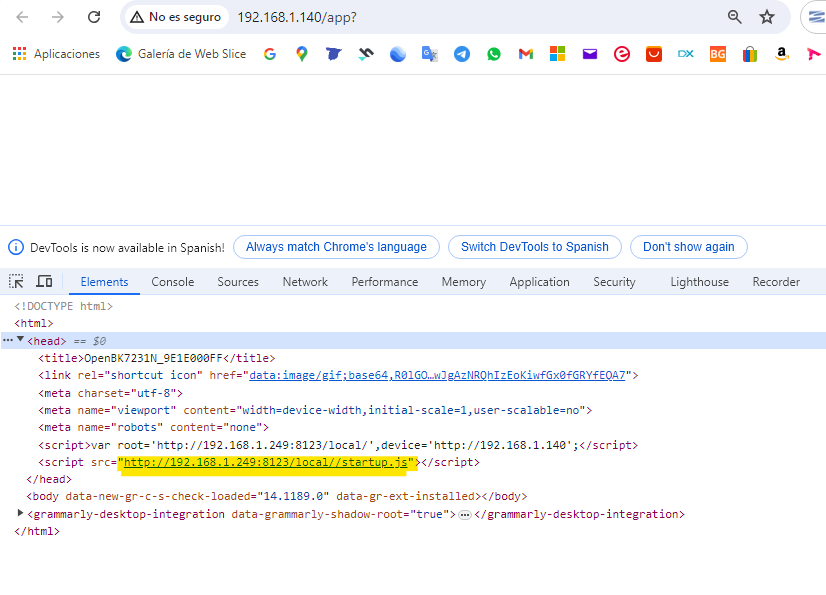
Task: Click the address bar URL 192.168.1.140/app?
Action: coord(297,17)
